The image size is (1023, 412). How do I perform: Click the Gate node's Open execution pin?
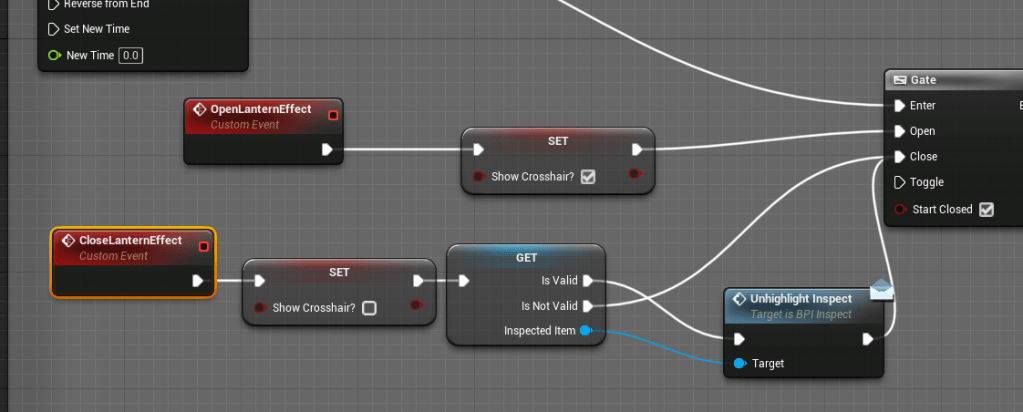(x=897, y=131)
